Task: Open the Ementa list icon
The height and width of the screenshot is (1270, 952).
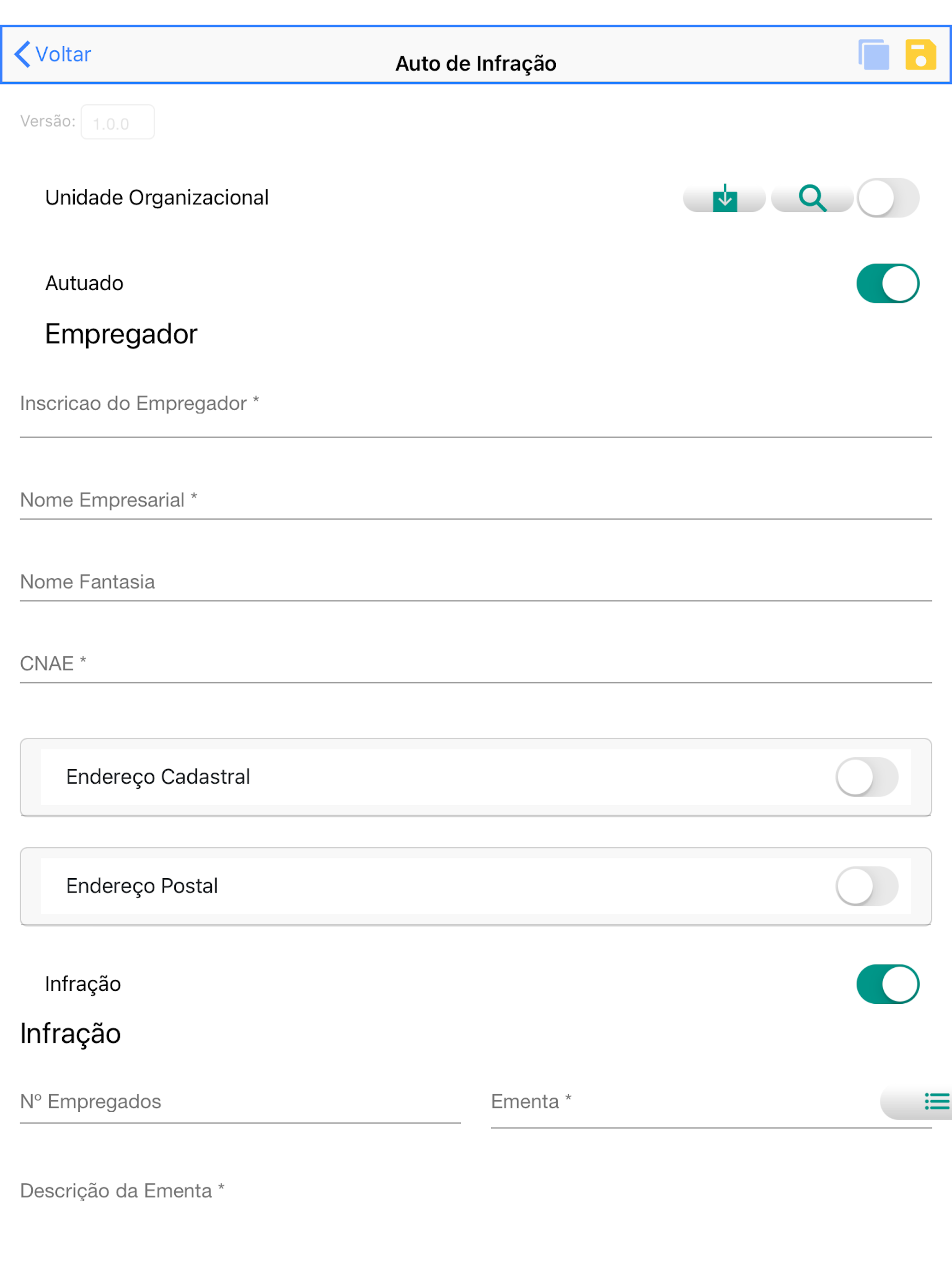Action: (x=936, y=1102)
